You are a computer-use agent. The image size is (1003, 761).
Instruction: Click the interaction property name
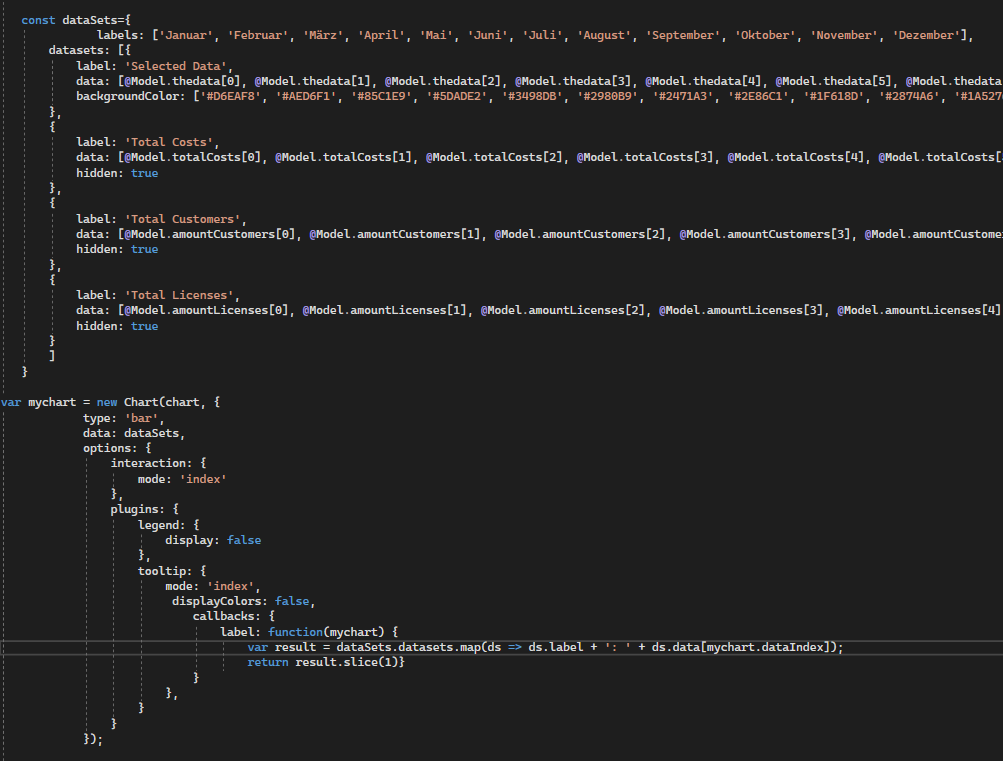click(148, 463)
